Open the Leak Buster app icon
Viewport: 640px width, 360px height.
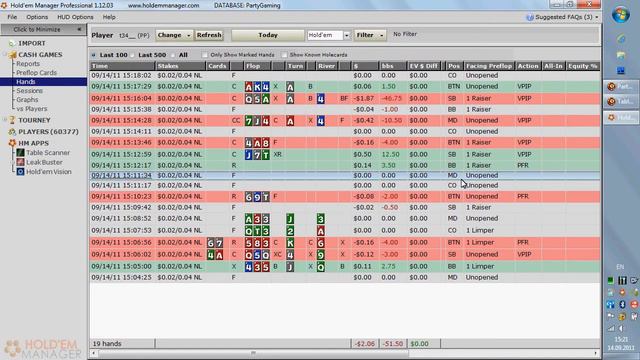[20, 162]
